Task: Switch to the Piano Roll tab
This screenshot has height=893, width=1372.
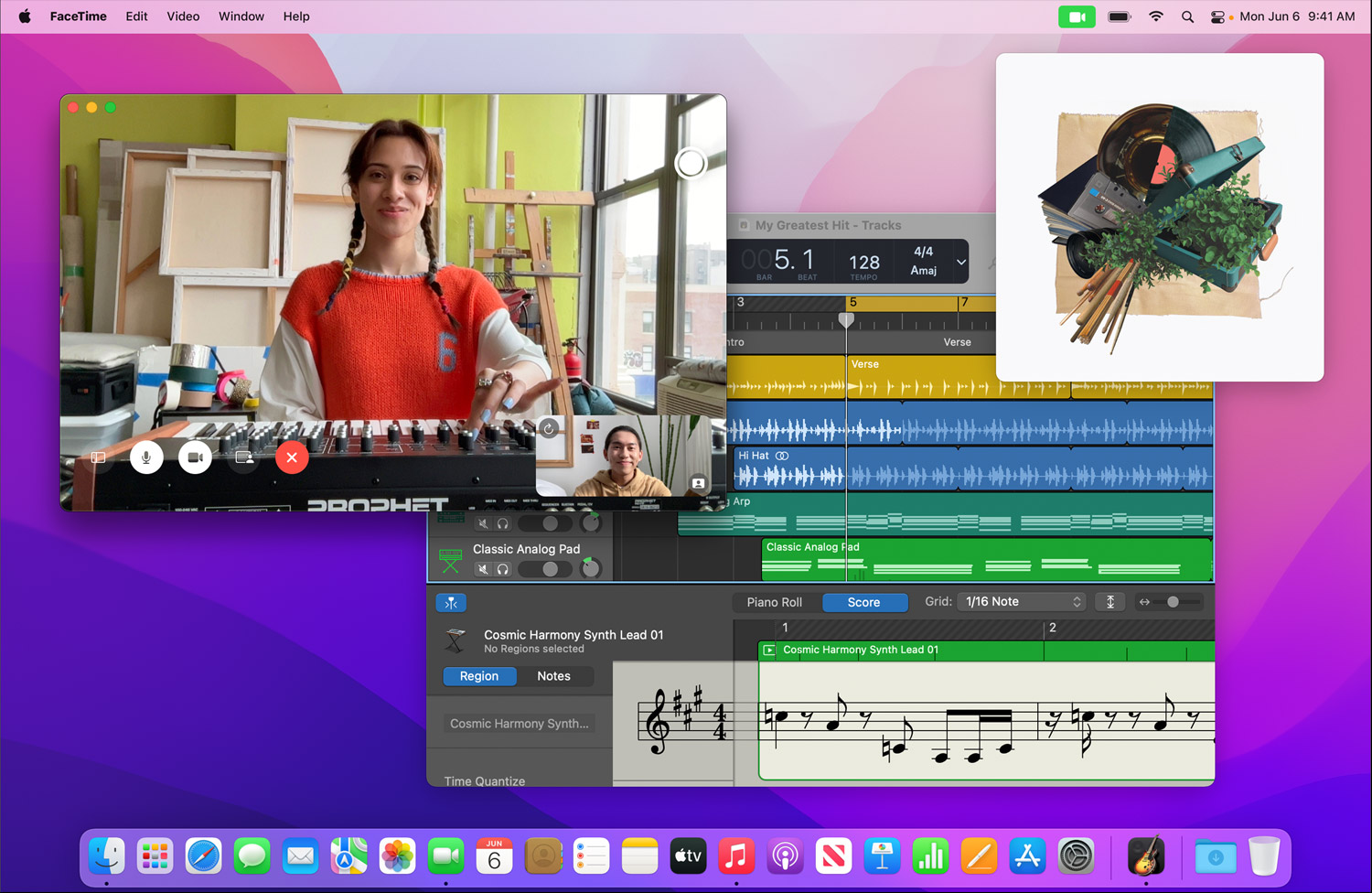Action: (x=774, y=602)
